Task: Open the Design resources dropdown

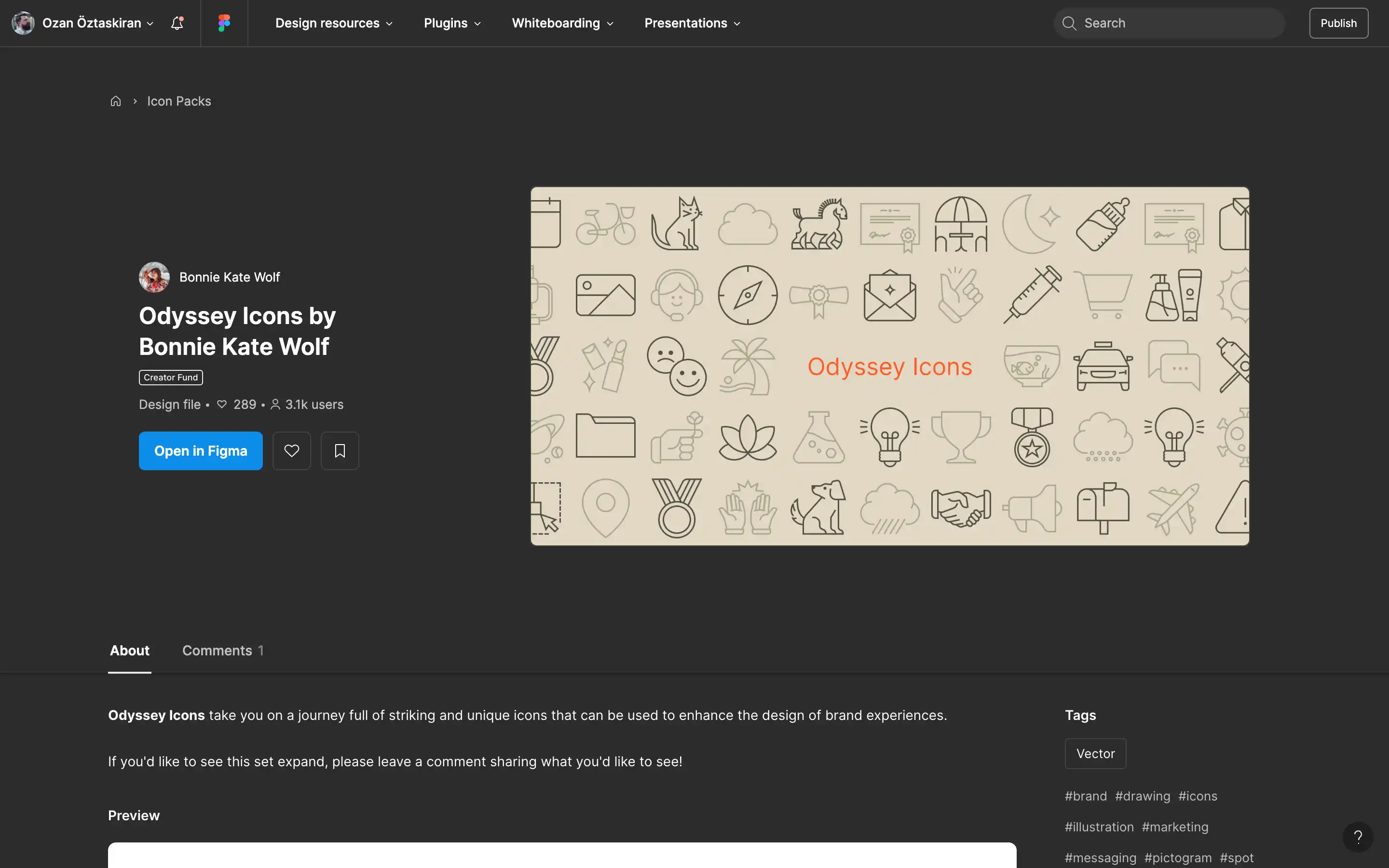Action: point(334,23)
